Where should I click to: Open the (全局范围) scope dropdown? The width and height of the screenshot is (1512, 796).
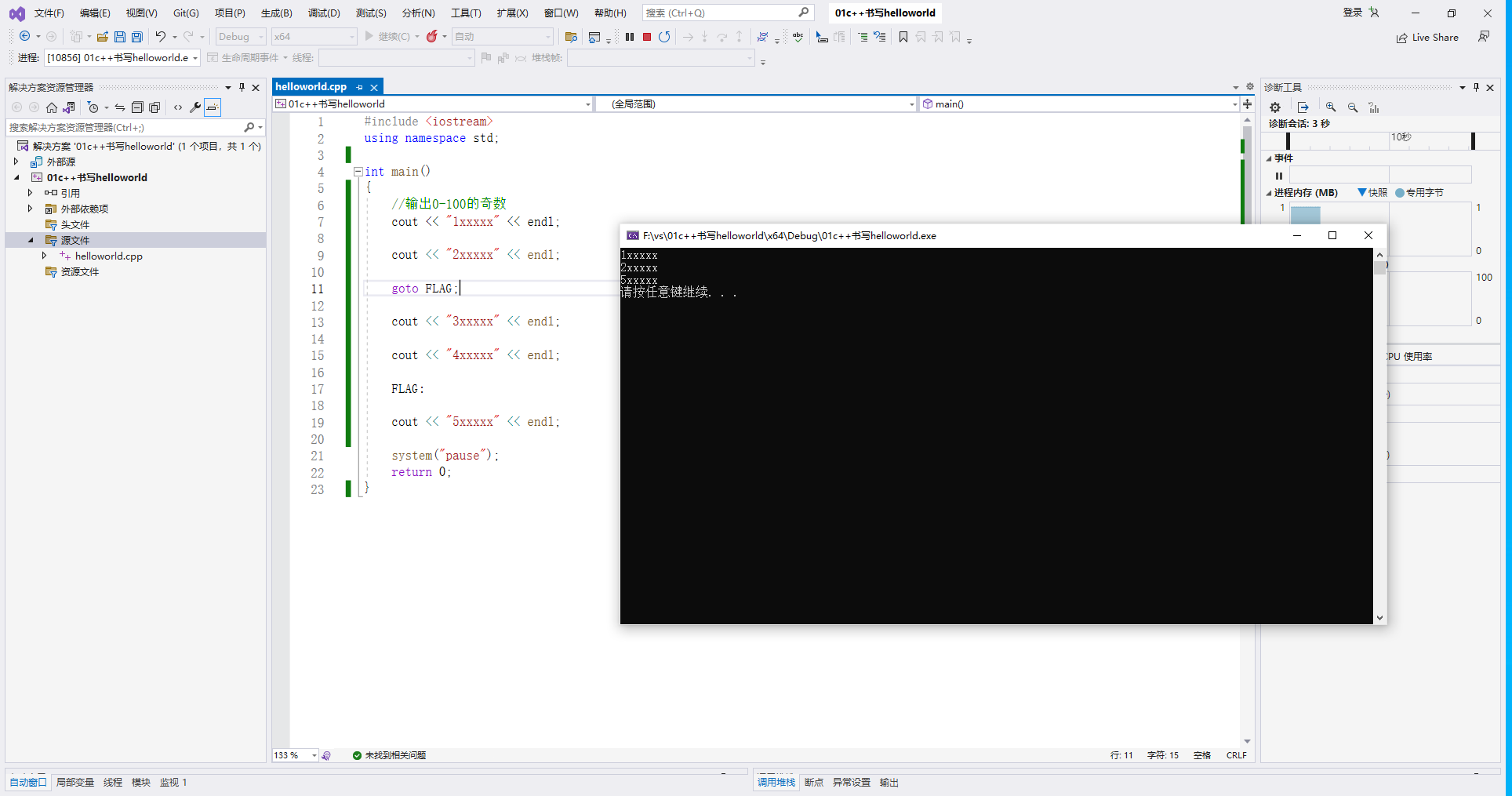pyautogui.click(x=756, y=104)
